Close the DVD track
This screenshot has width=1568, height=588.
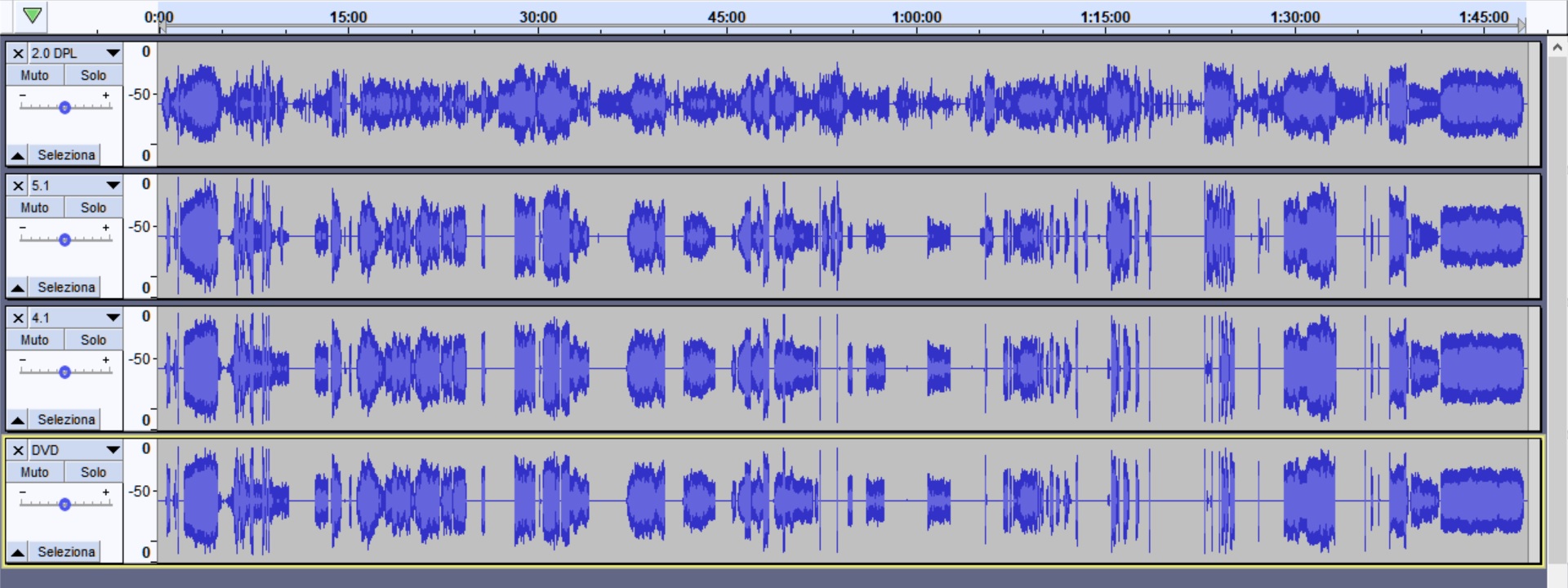point(18,450)
